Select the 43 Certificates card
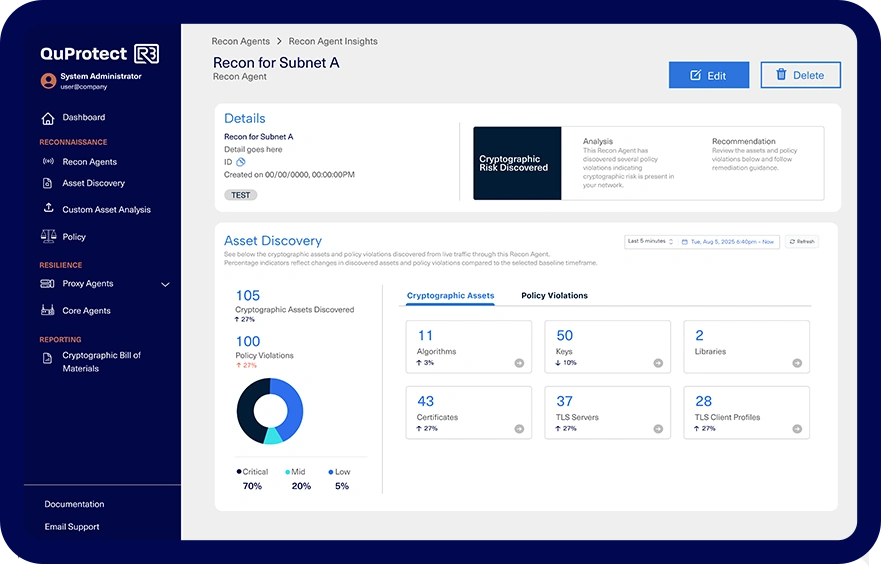 [469, 413]
